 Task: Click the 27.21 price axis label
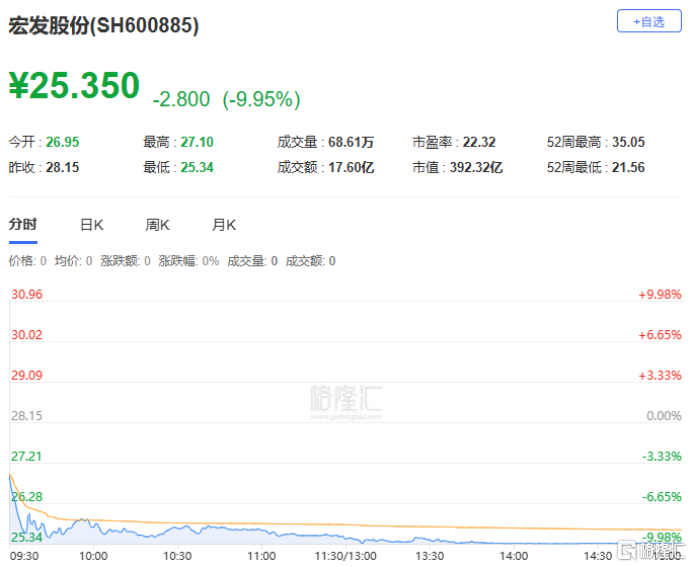pyautogui.click(x=26, y=456)
